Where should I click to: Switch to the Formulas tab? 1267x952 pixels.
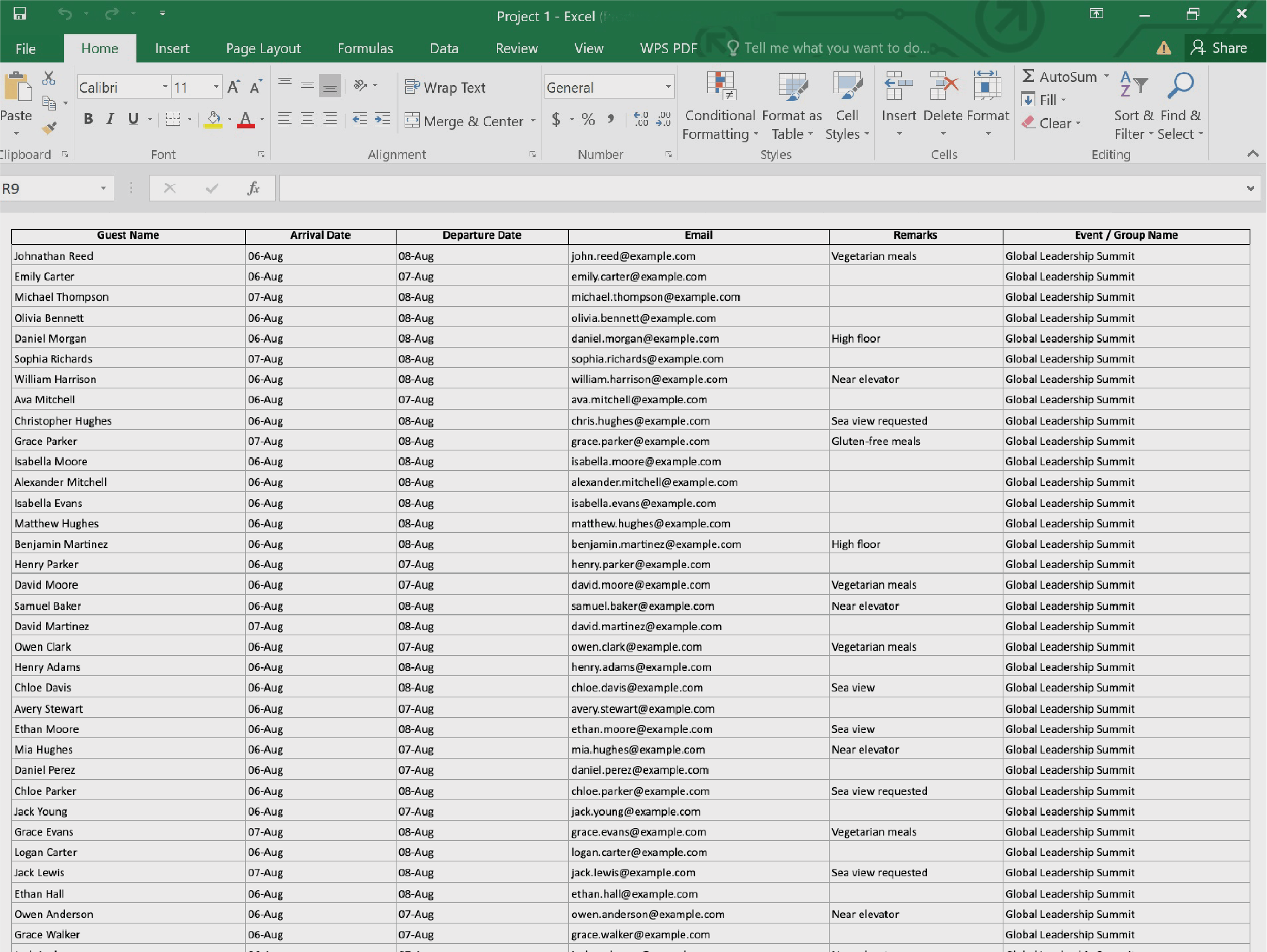pyautogui.click(x=365, y=48)
